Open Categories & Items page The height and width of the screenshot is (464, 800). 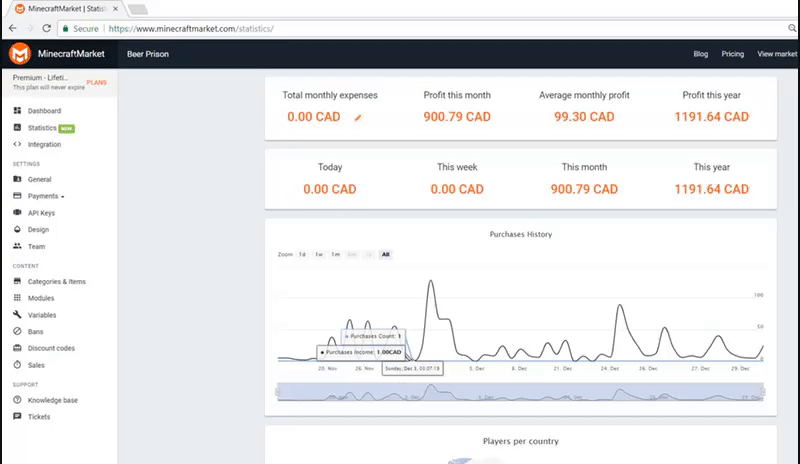point(57,281)
